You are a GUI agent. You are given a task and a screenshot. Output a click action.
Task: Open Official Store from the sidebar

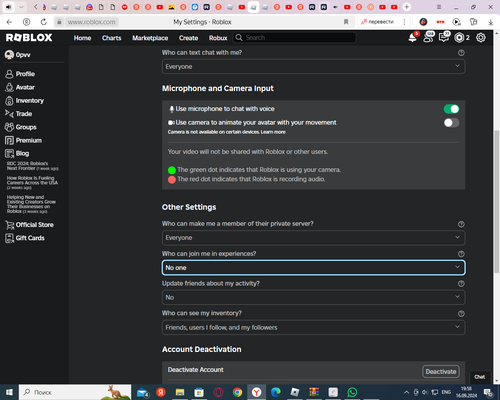coord(29,225)
